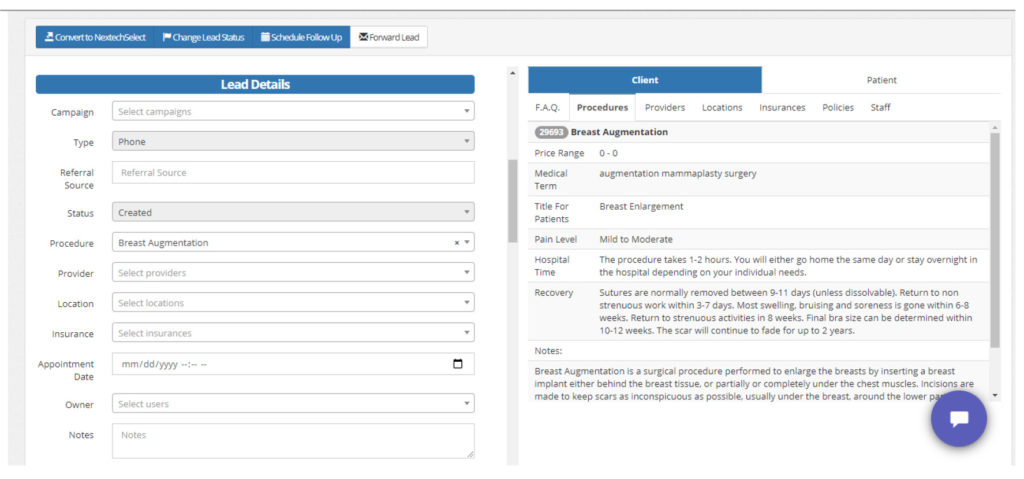Open the chat bubble widget
Screen dimensions: 1024x479
click(958, 419)
